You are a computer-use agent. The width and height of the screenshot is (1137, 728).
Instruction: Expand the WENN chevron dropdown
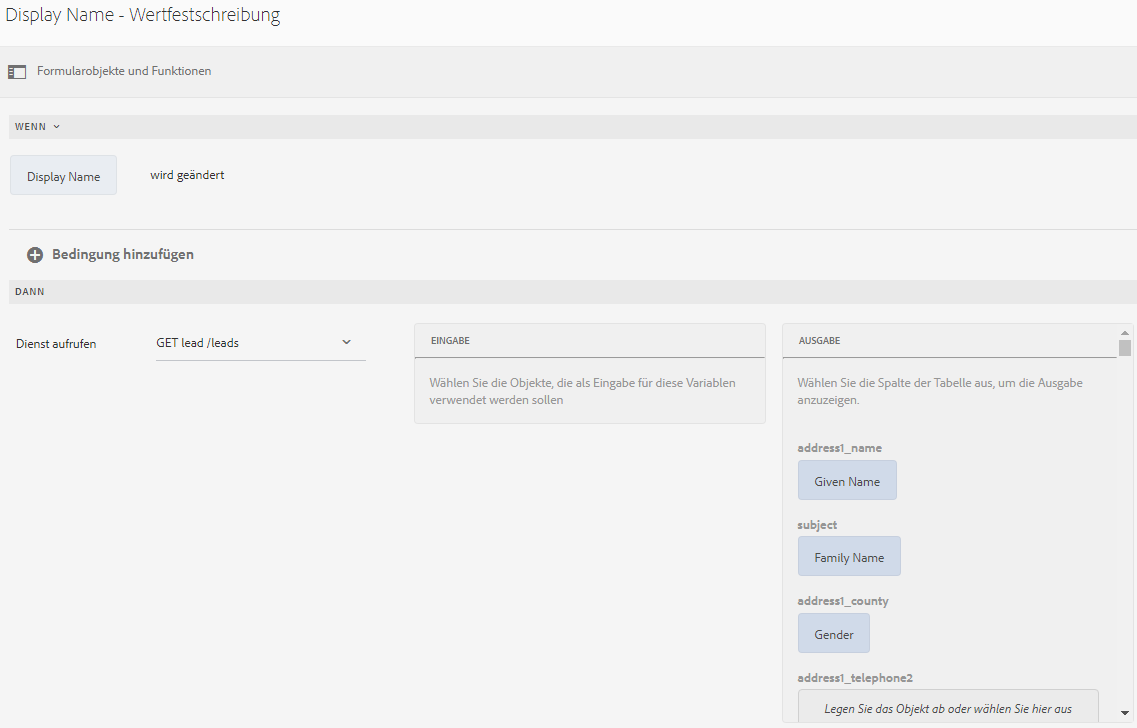[x=57, y=127]
